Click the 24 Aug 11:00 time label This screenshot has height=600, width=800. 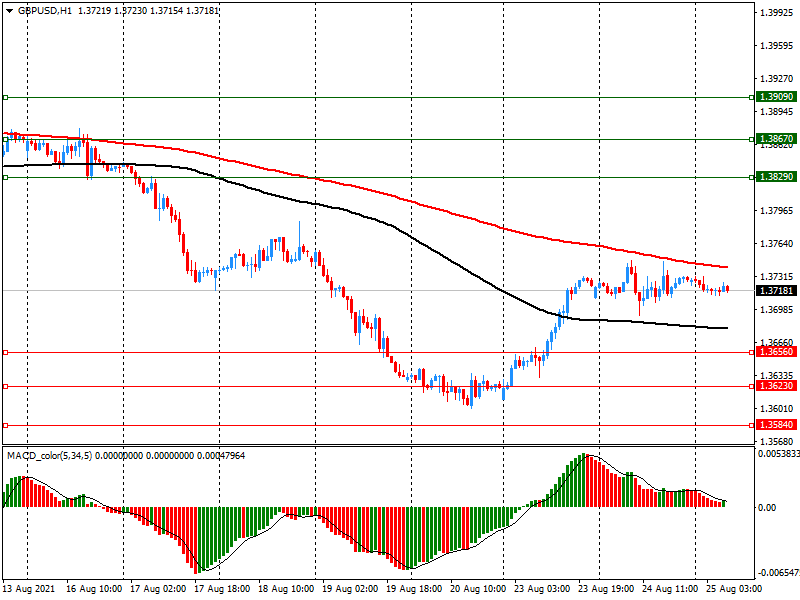pyautogui.click(x=670, y=589)
